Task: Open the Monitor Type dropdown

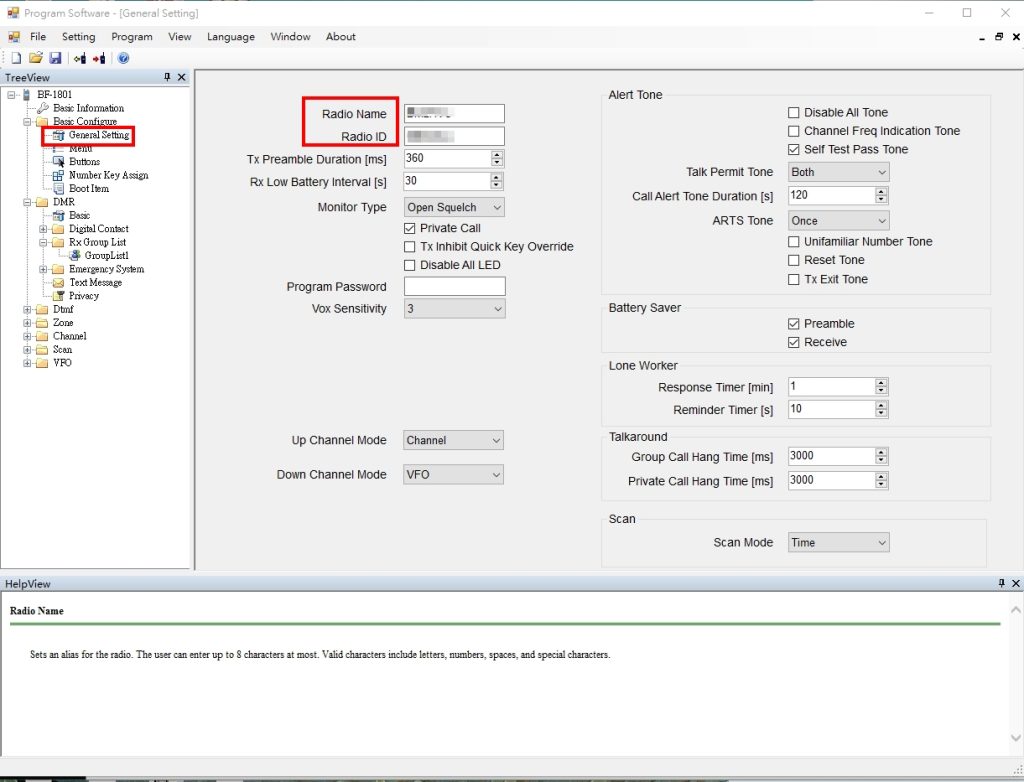Action: (454, 207)
